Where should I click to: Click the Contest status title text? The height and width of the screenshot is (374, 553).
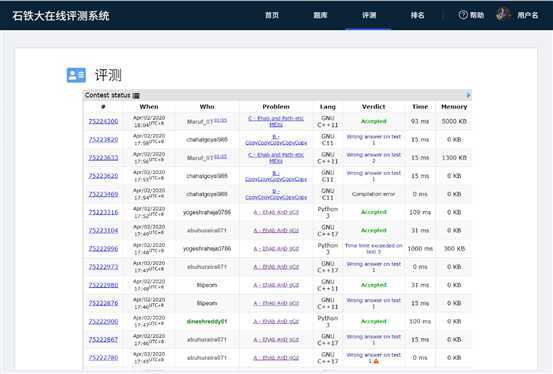pyautogui.click(x=108, y=95)
